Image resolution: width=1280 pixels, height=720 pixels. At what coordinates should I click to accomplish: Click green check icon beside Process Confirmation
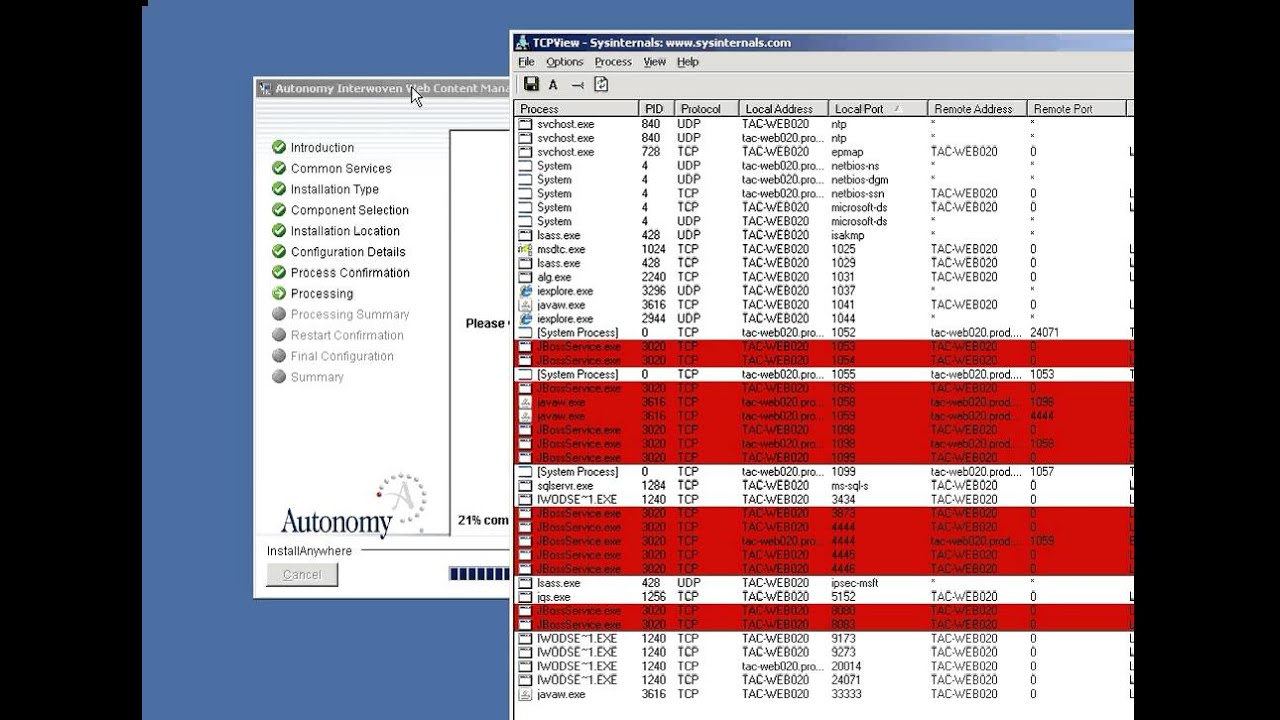pos(279,272)
